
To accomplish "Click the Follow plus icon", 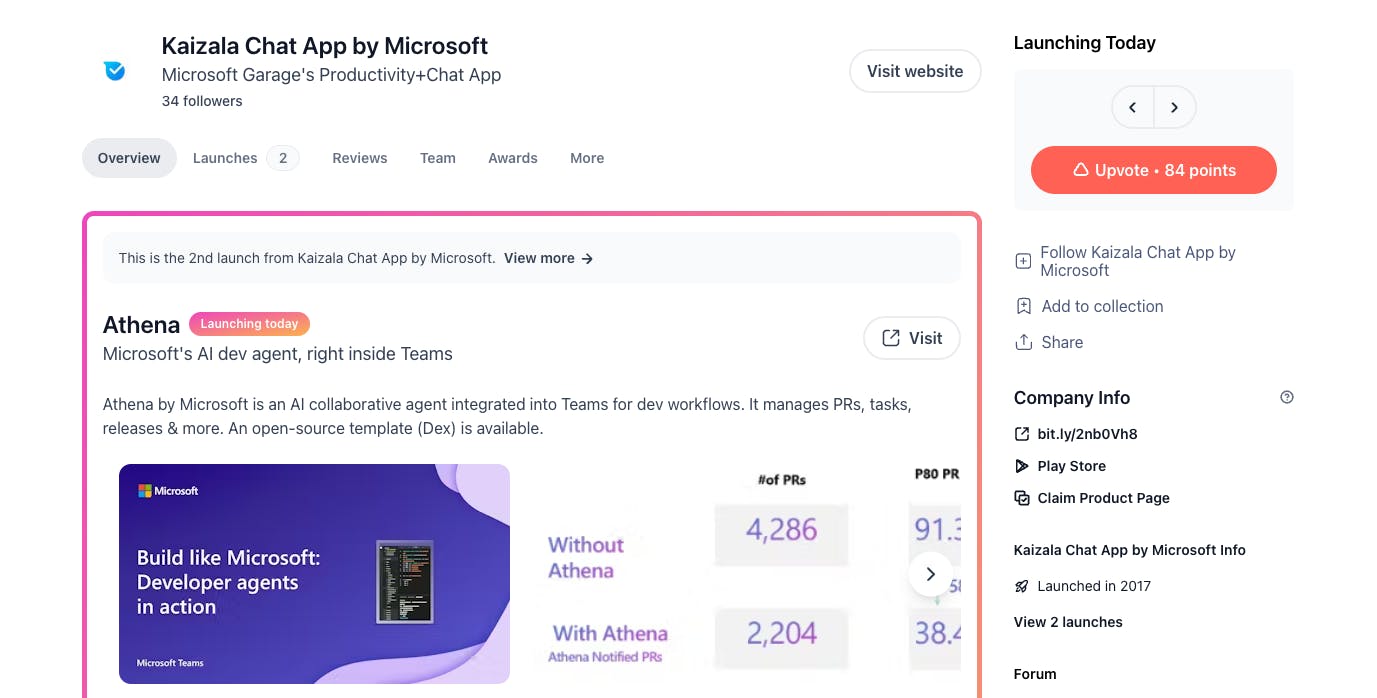I will click(x=1023, y=261).
